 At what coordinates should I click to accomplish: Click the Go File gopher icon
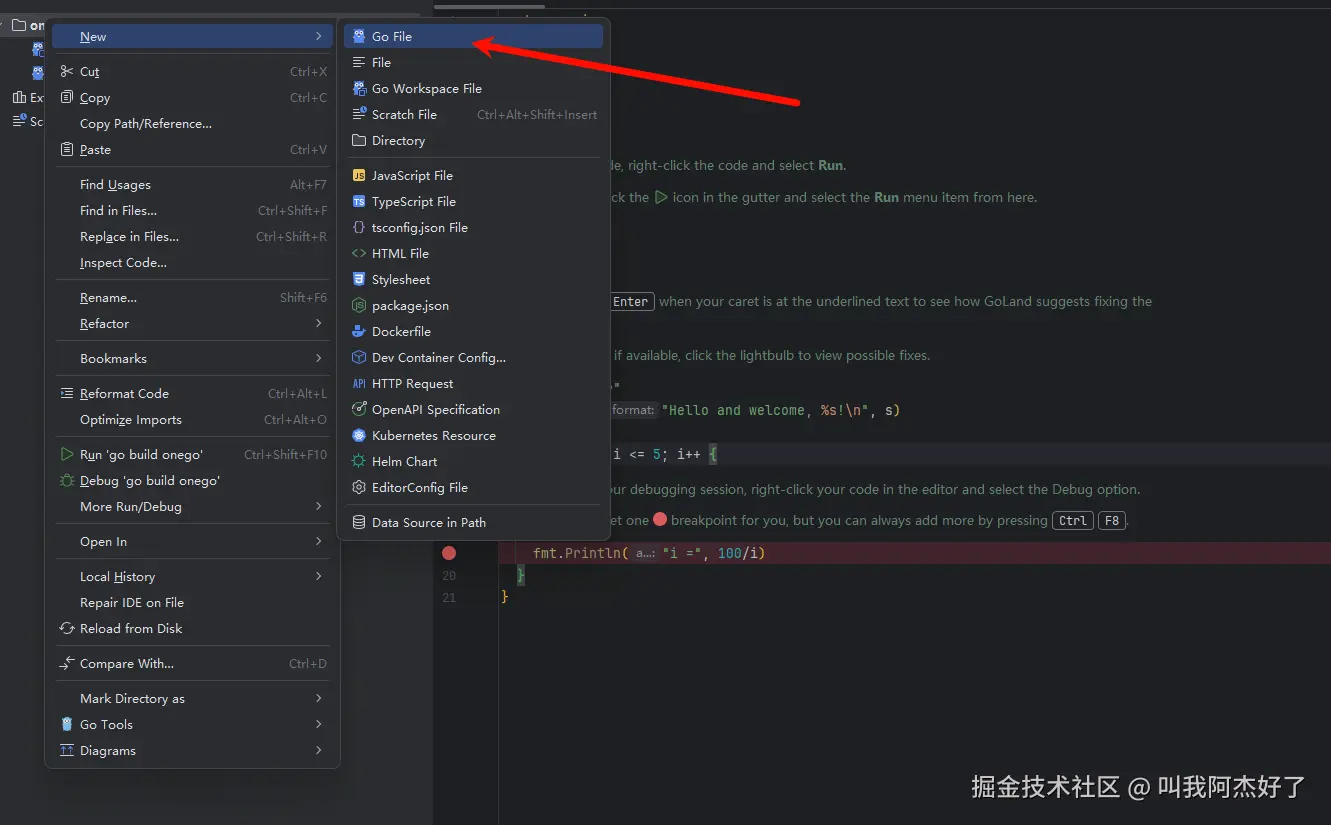(x=359, y=36)
